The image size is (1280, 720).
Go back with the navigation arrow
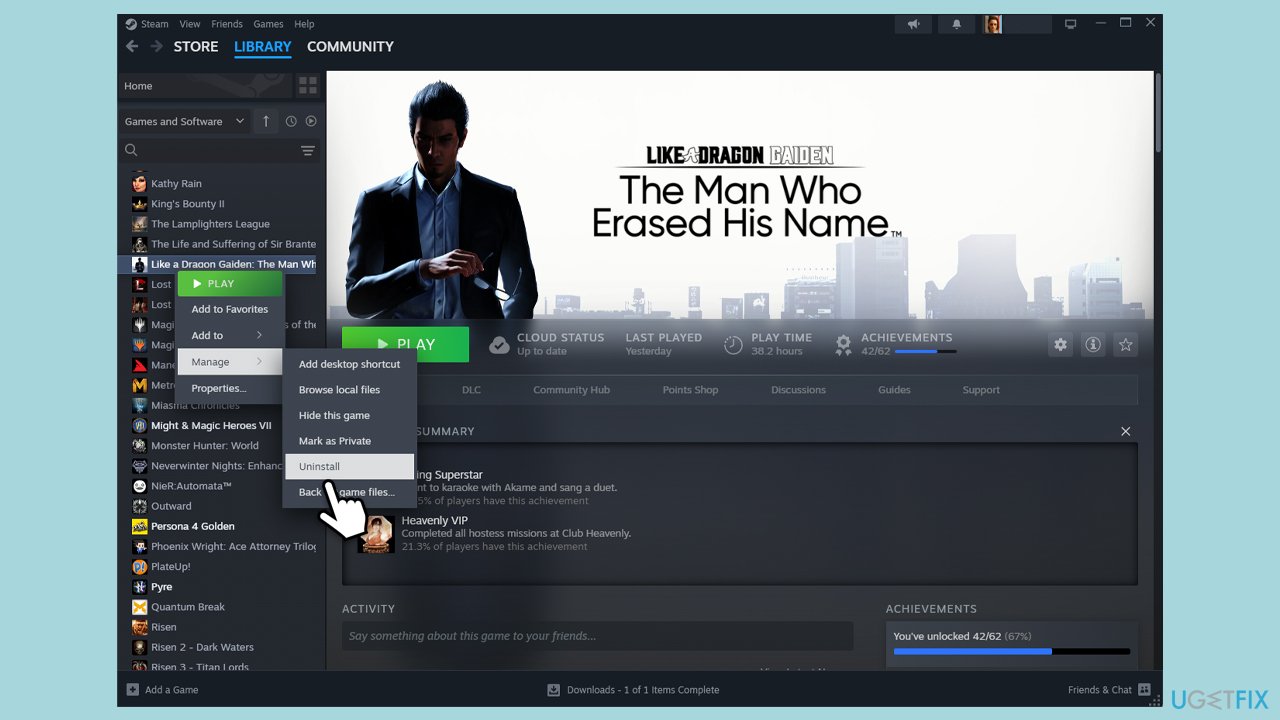(x=132, y=46)
